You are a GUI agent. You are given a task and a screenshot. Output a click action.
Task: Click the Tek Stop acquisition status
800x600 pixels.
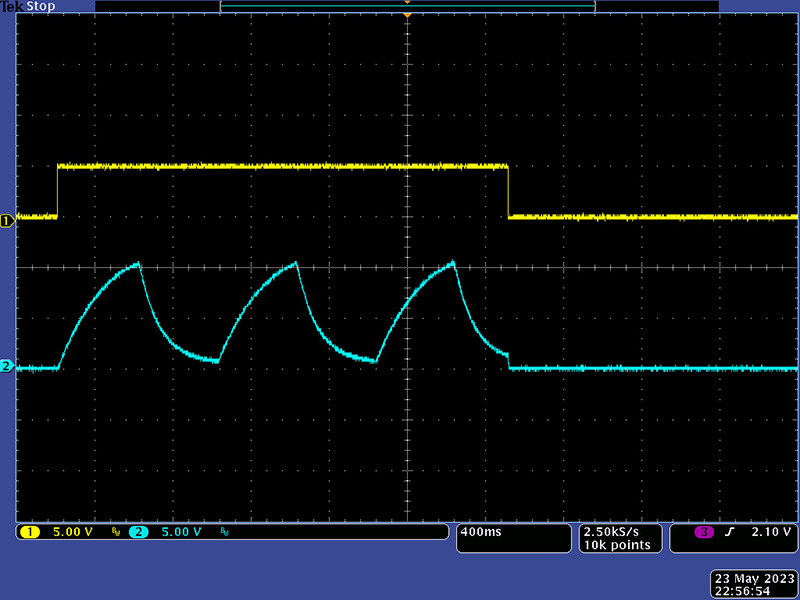pyautogui.click(x=28, y=6)
